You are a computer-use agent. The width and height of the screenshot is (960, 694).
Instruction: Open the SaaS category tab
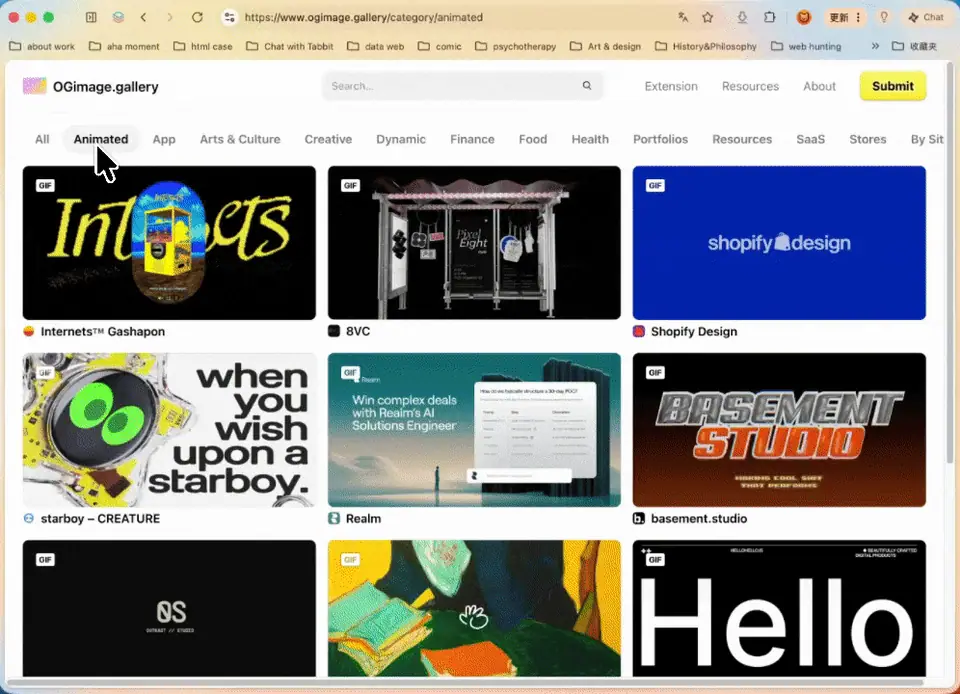click(811, 139)
